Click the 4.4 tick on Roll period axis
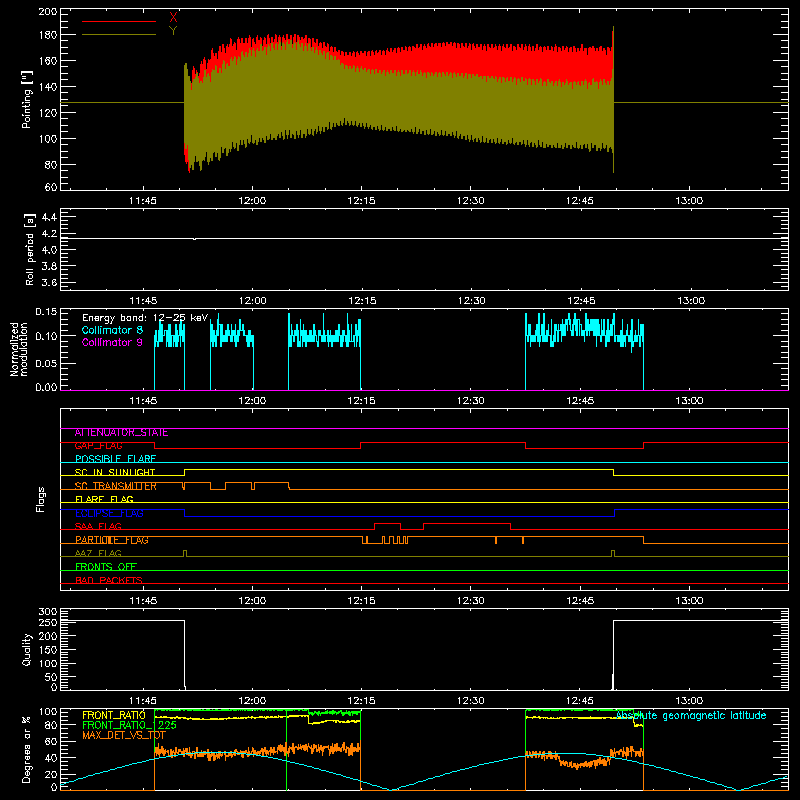 click(49, 217)
